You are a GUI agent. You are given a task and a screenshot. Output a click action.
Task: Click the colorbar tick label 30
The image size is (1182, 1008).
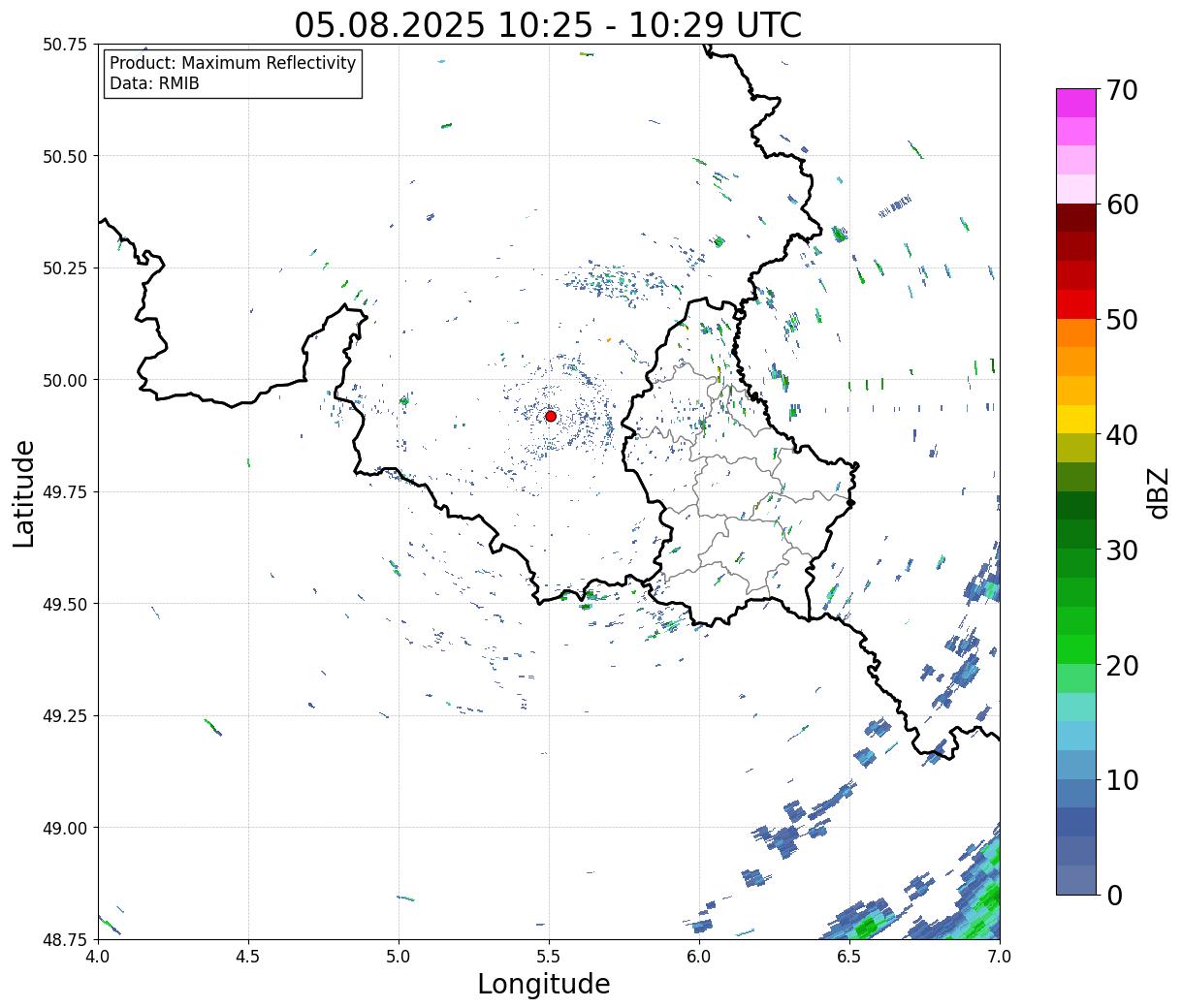[1121, 551]
